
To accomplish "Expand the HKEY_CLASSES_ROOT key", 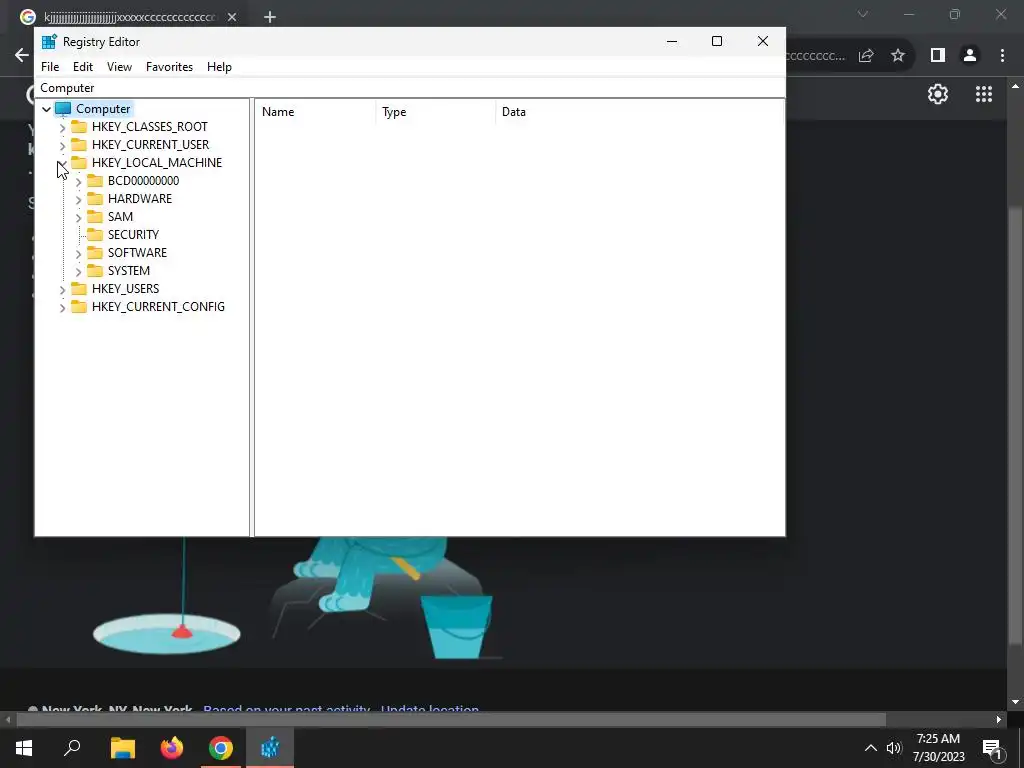I will (x=63, y=127).
